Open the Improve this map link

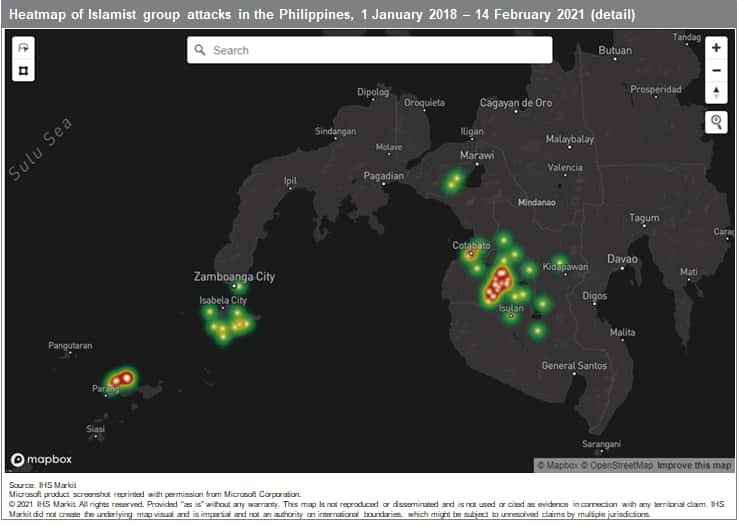tap(694, 465)
